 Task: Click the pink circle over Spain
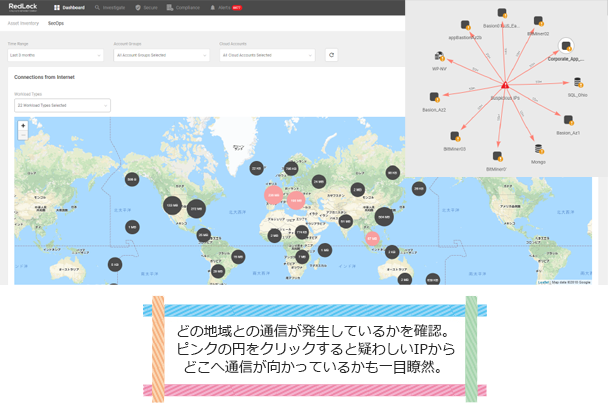pyautogui.click(x=273, y=195)
